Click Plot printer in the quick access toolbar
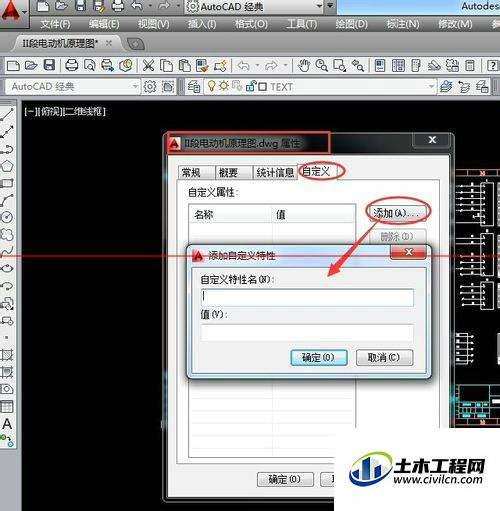This screenshot has width=500, height=511. (118, 6)
